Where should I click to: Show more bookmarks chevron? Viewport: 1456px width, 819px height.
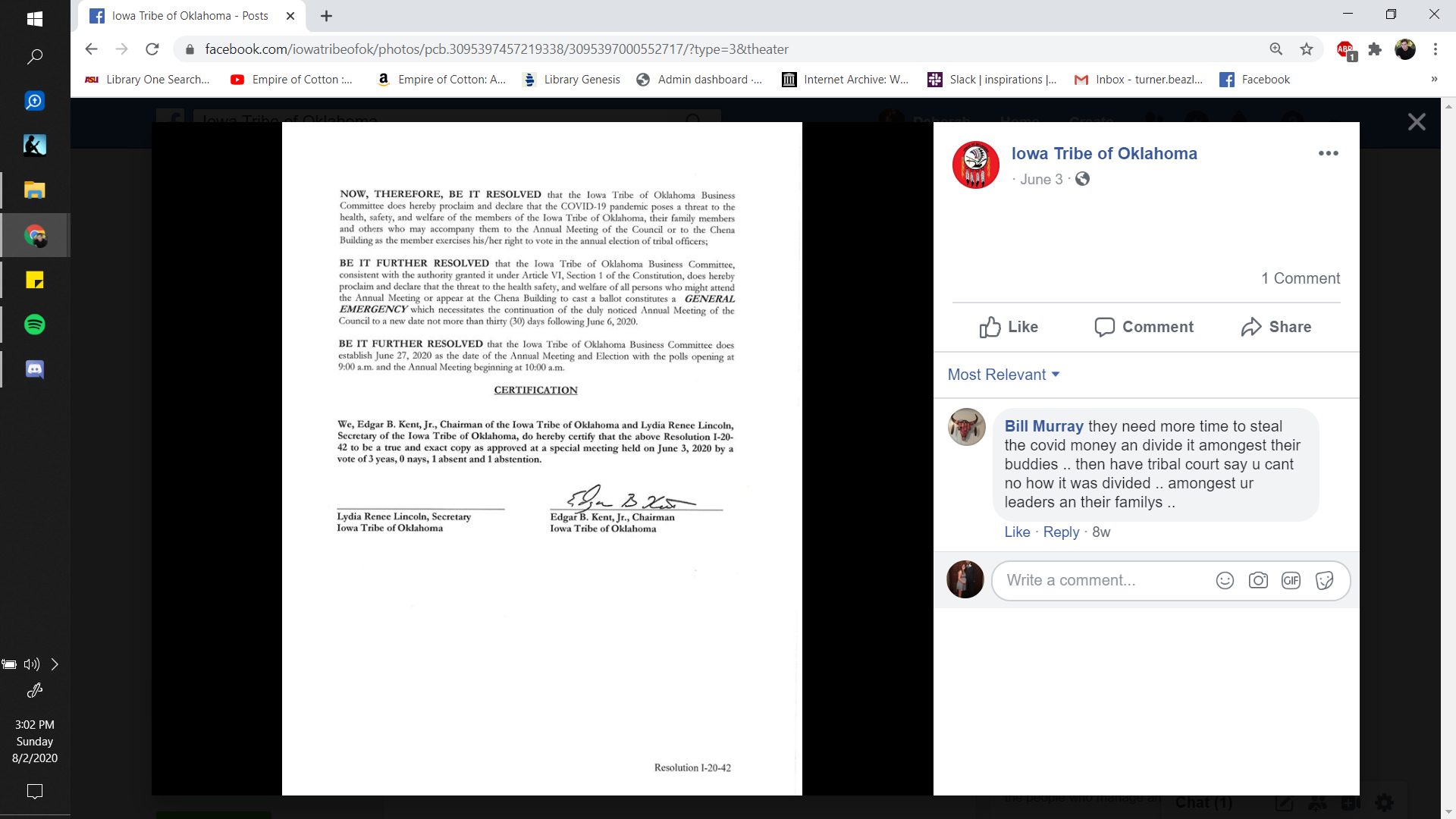tap(1433, 80)
